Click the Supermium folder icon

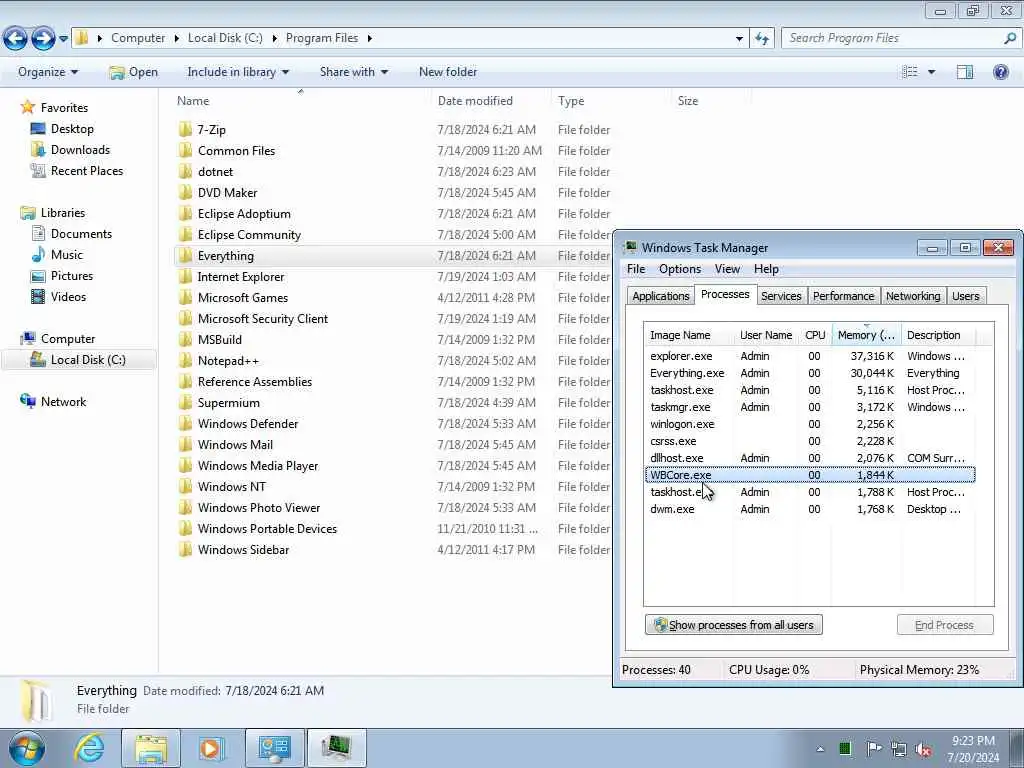click(x=185, y=402)
